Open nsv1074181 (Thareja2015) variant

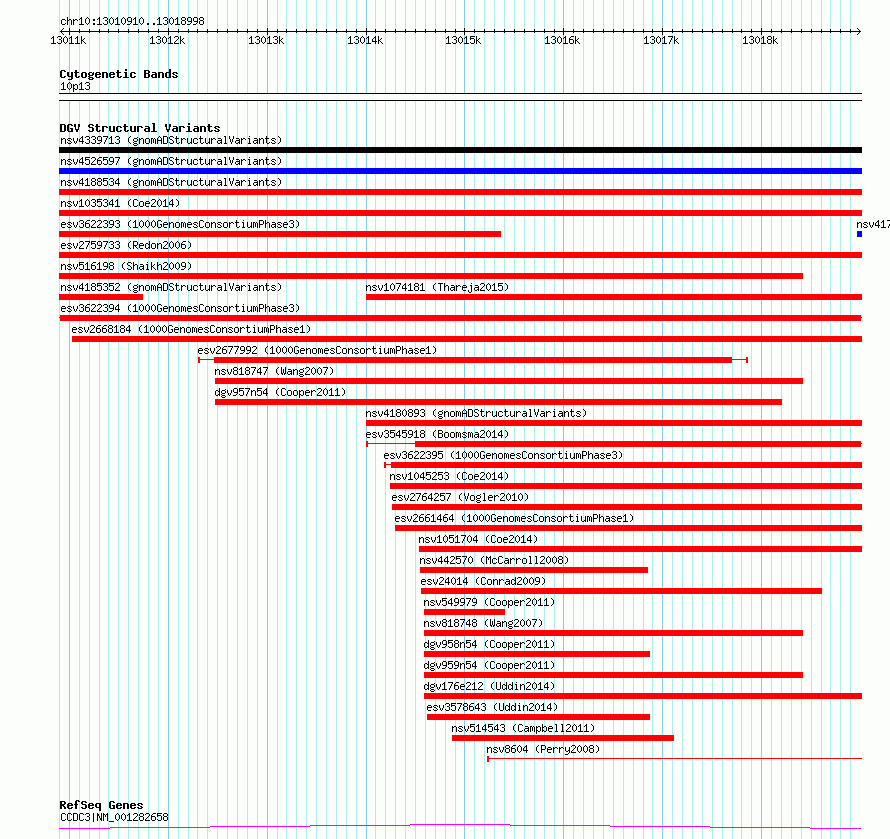point(437,287)
